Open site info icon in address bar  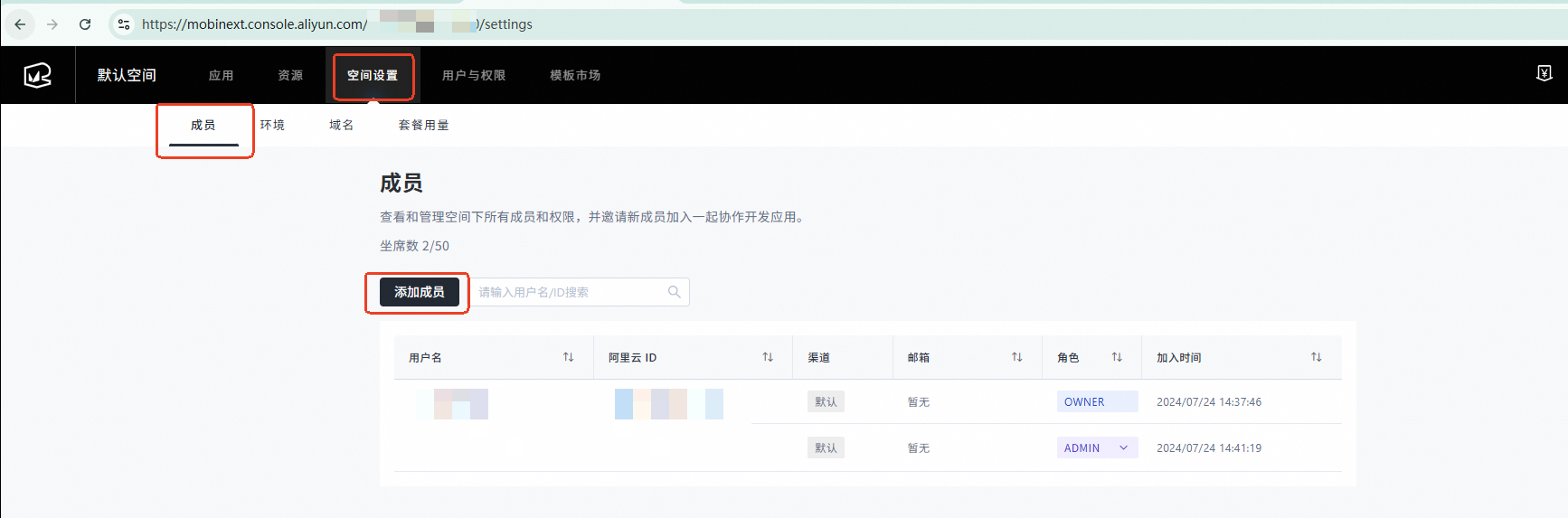(124, 24)
